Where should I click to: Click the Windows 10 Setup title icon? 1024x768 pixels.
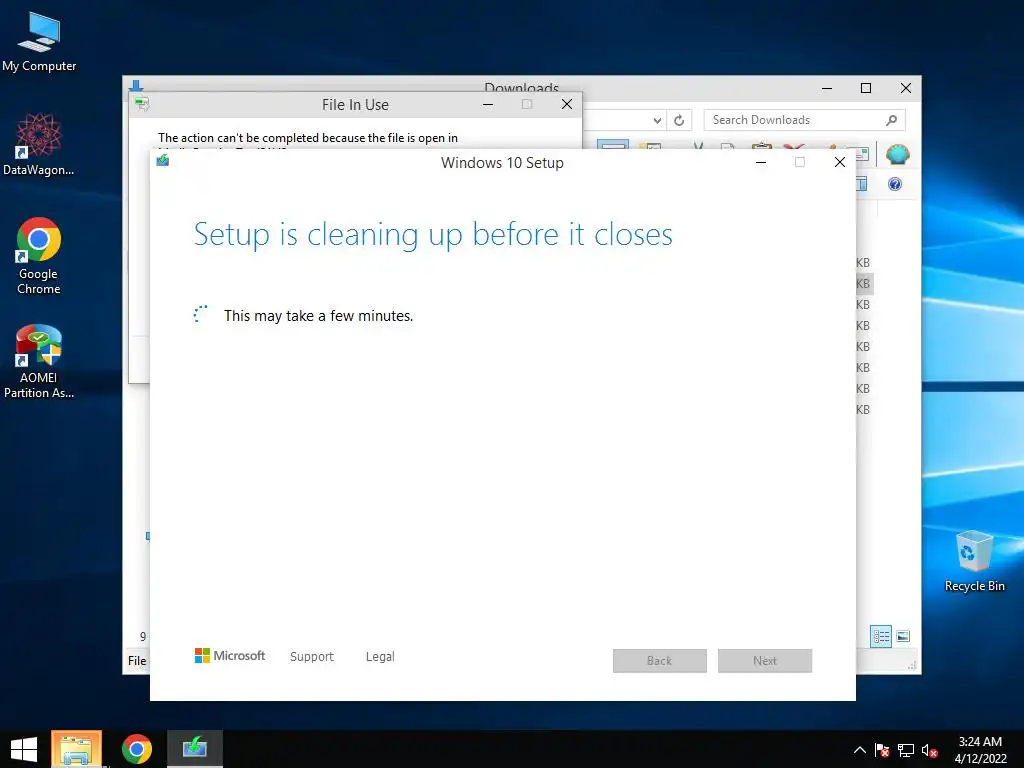(163, 160)
